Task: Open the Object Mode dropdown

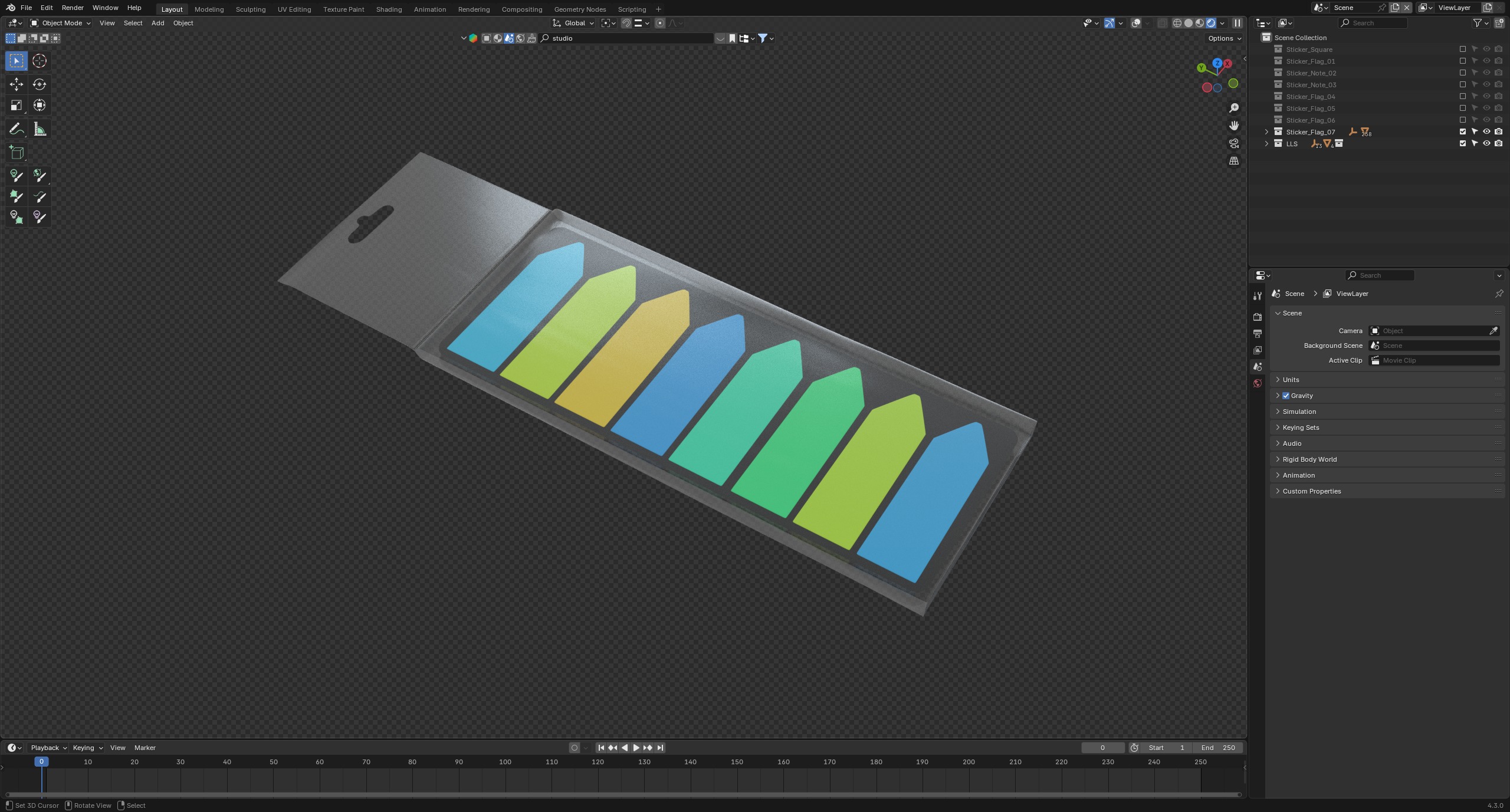Action: 60,23
